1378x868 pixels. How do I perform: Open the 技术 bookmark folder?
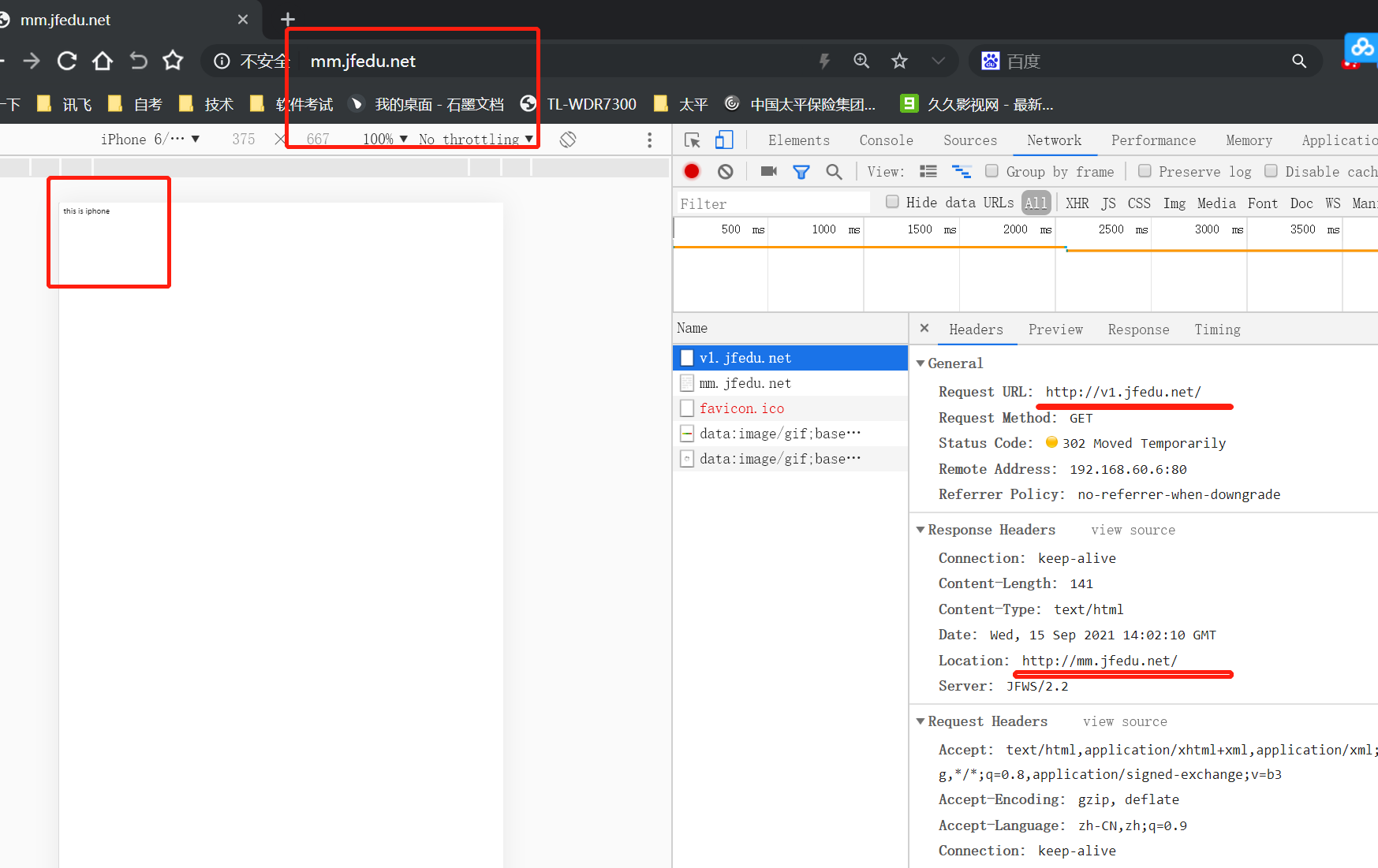(x=207, y=104)
